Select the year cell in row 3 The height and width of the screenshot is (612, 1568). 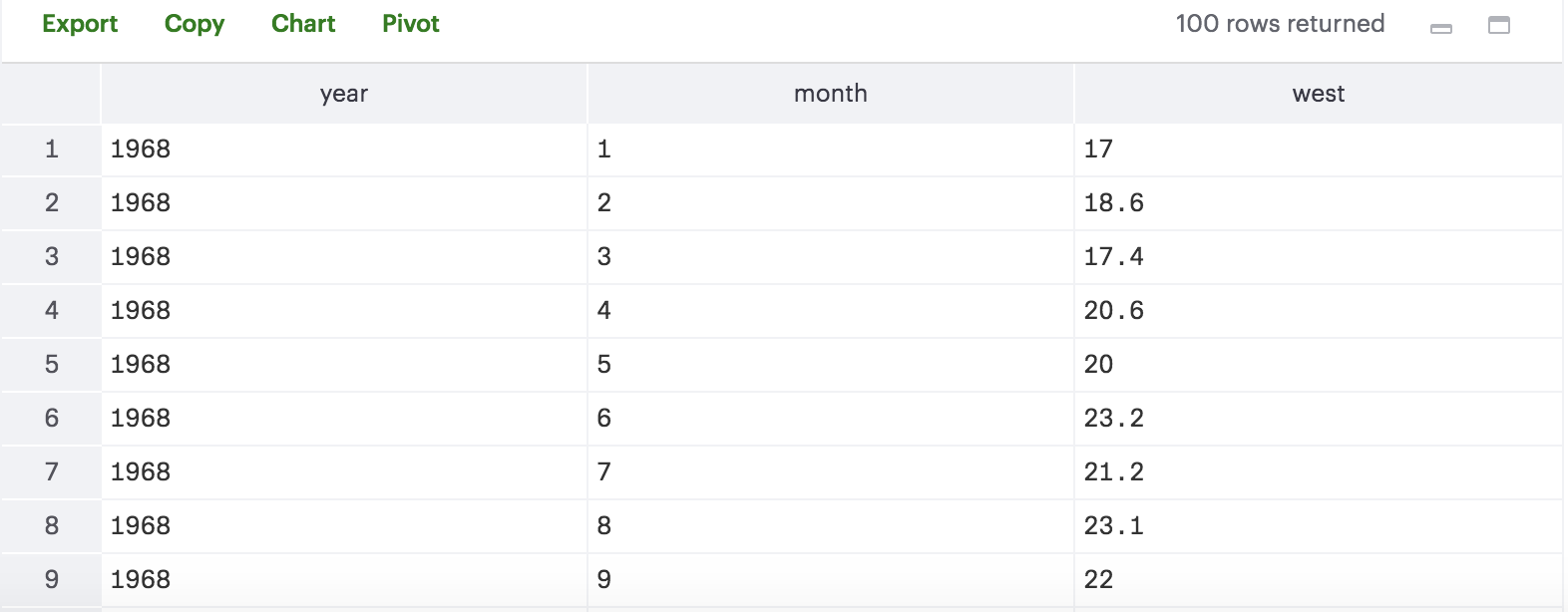141,257
